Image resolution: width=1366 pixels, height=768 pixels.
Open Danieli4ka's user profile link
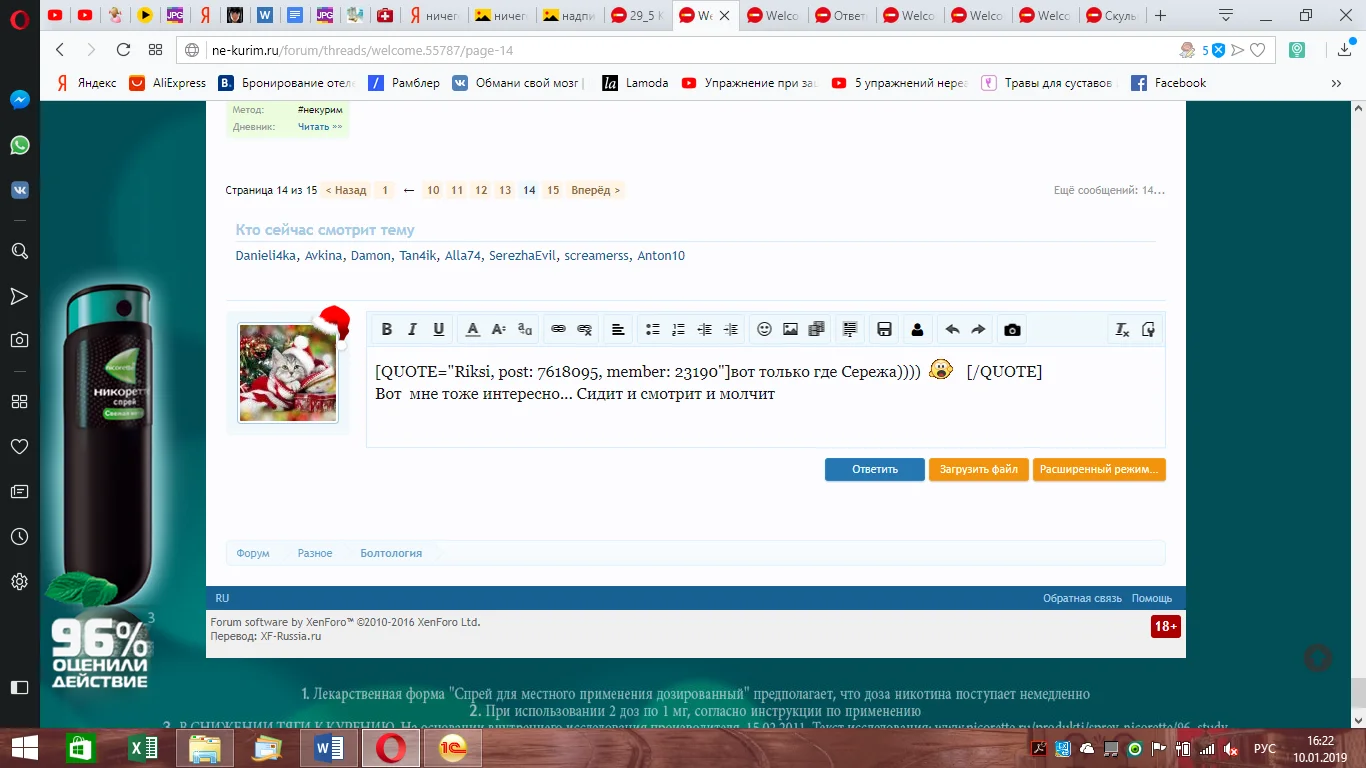tap(266, 256)
